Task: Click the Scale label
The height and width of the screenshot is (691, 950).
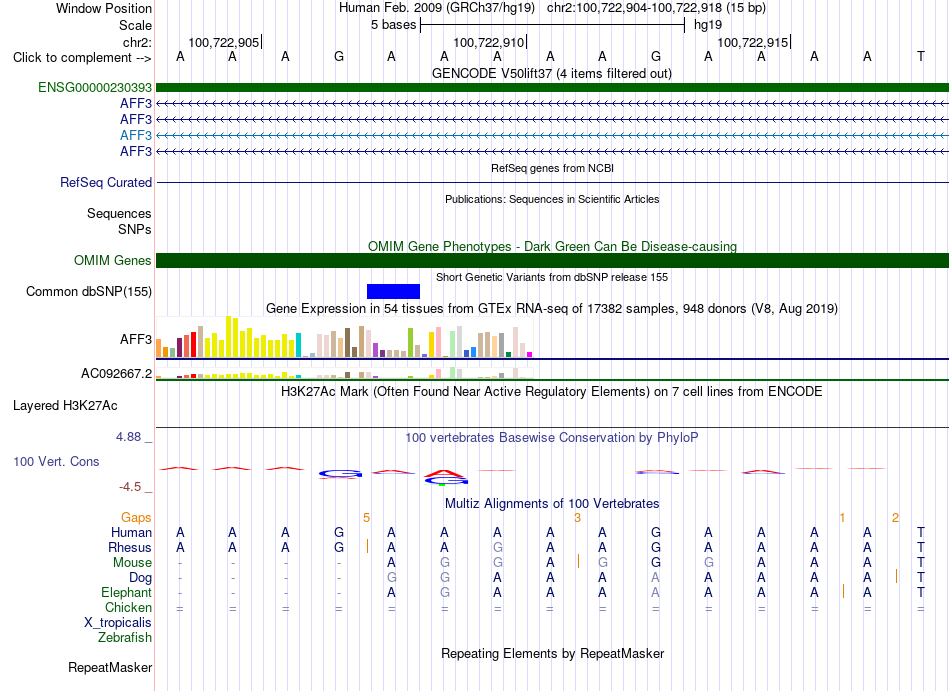Action: point(136,25)
